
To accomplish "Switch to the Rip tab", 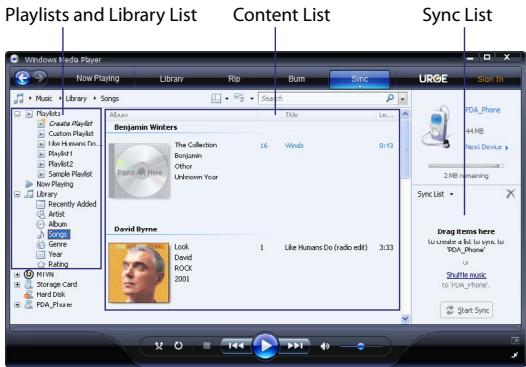I will click(x=234, y=79).
